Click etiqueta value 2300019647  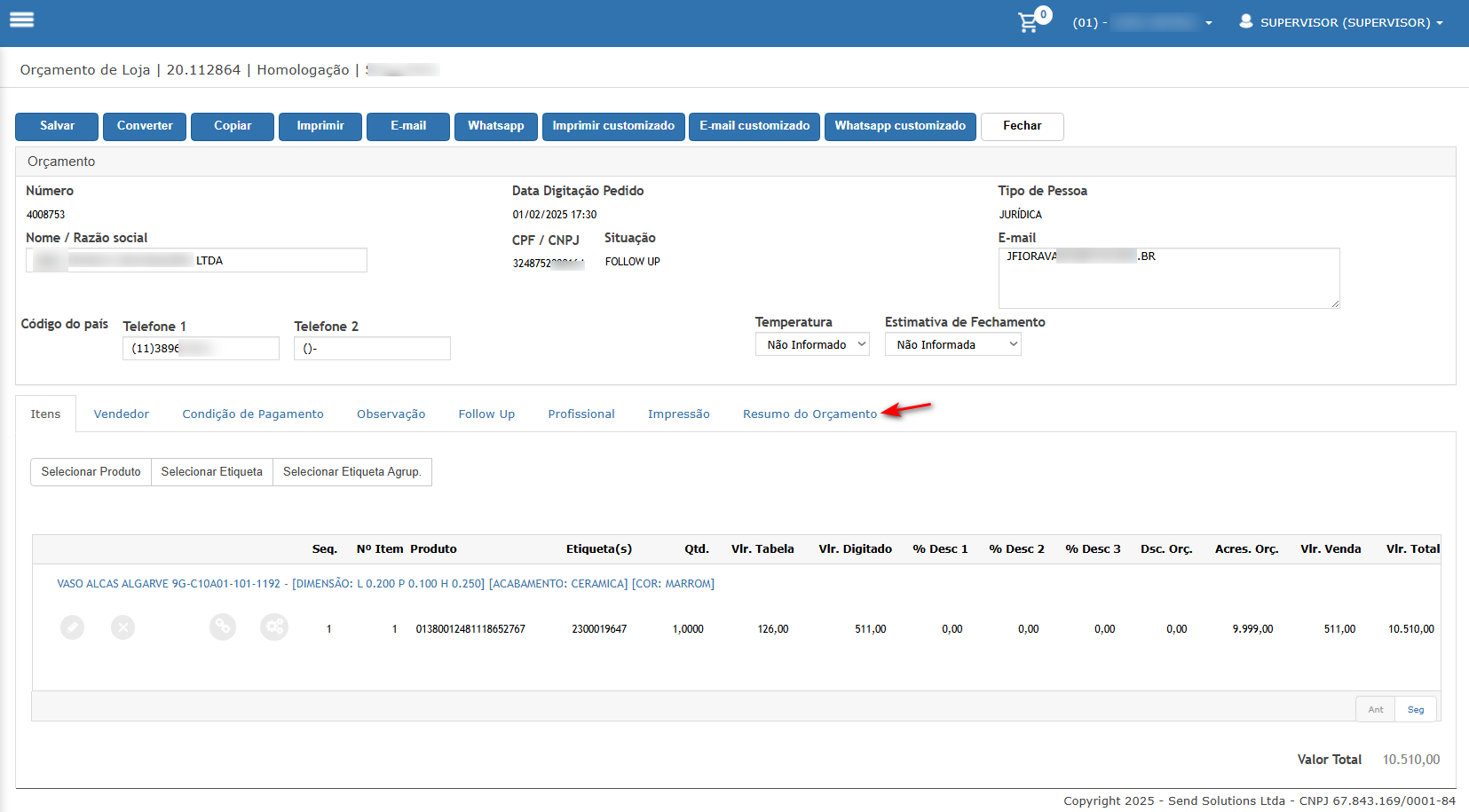599,629
